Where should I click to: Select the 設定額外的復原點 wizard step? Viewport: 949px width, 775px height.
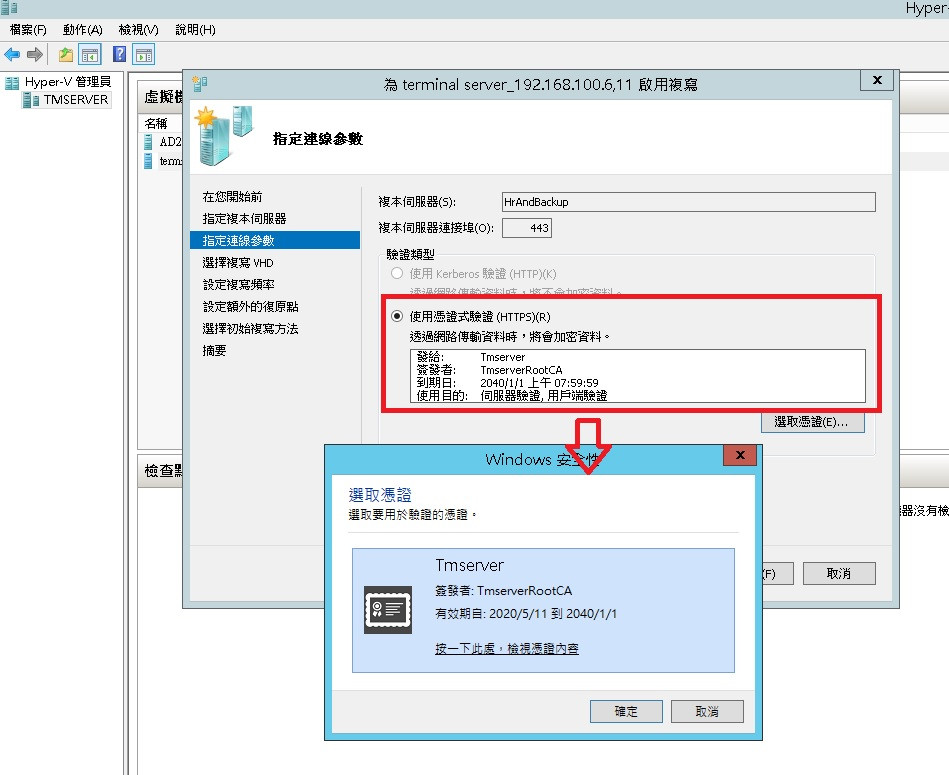coord(251,307)
